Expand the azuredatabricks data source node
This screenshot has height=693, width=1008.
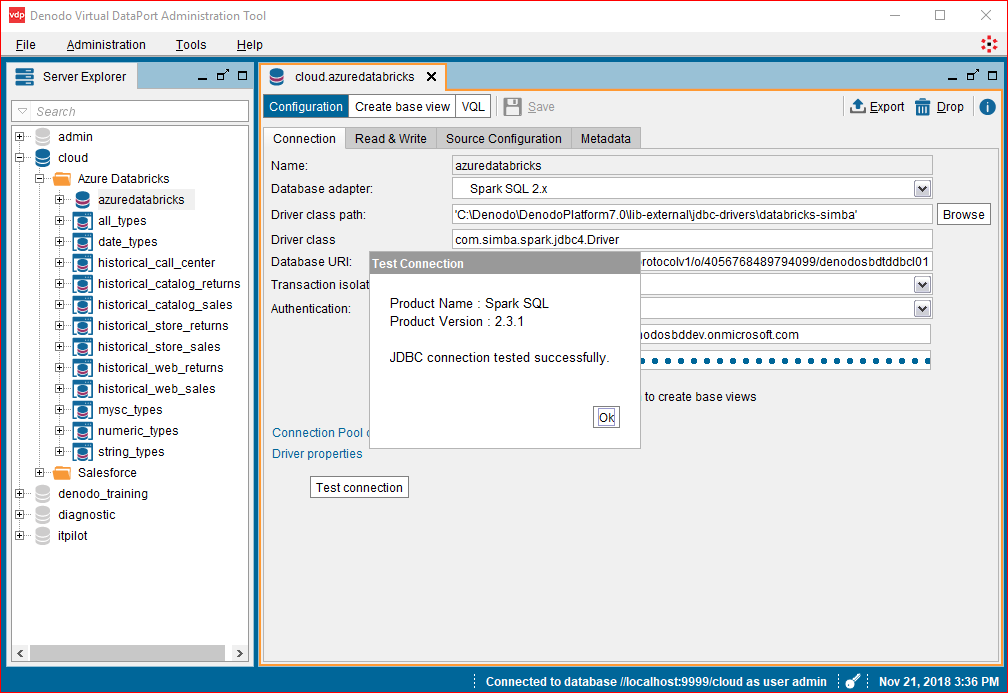[x=60, y=200]
